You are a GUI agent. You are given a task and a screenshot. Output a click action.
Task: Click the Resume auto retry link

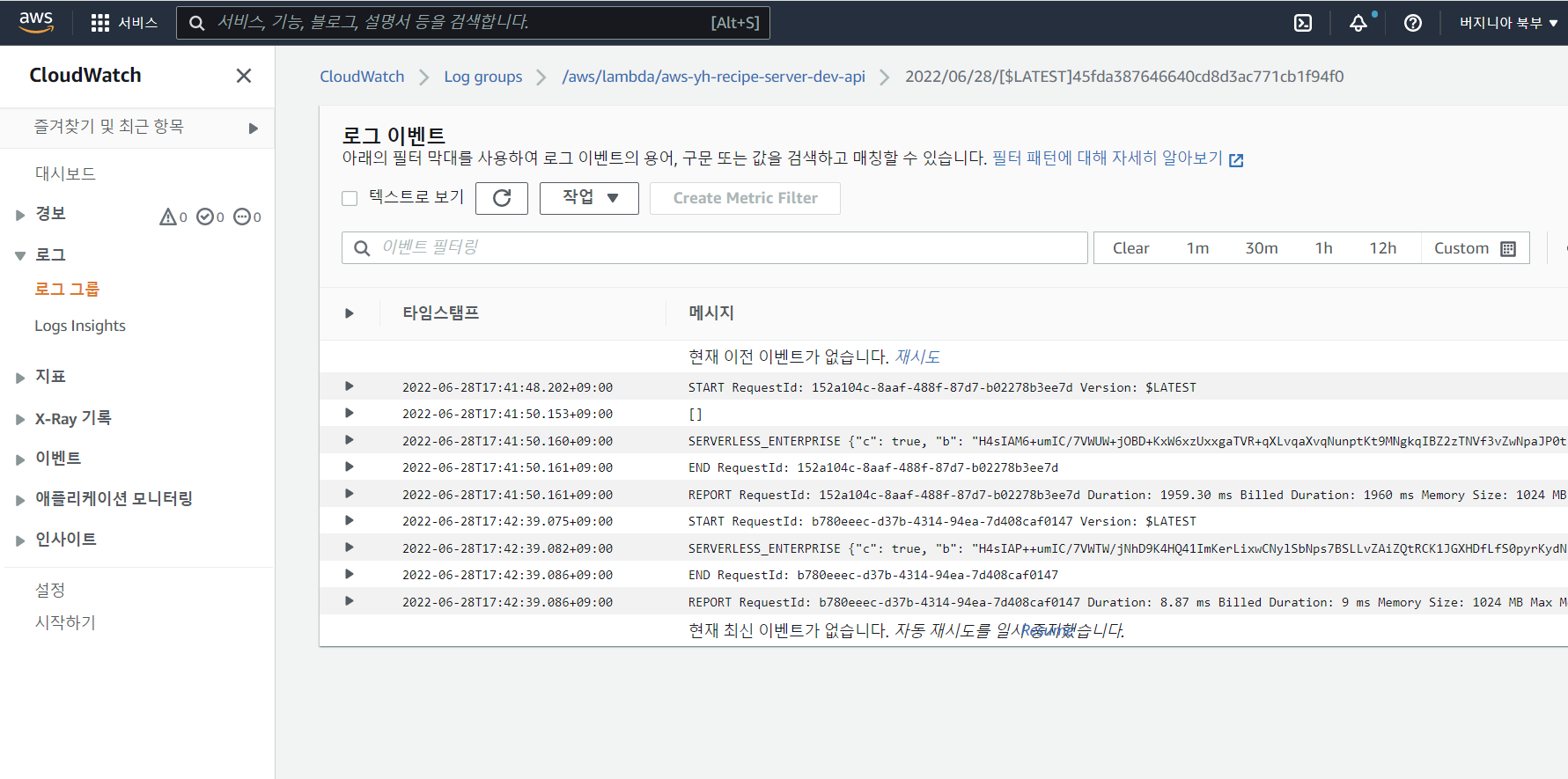1047,630
